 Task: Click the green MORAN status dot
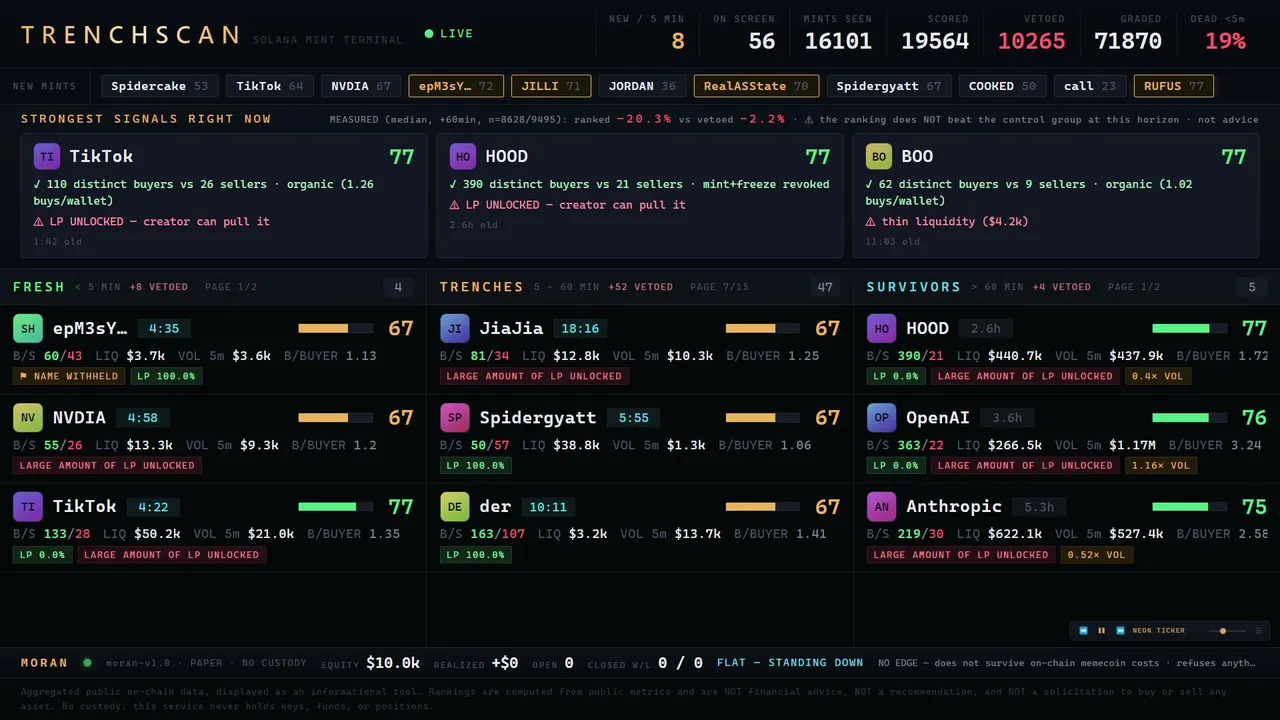tap(87, 662)
